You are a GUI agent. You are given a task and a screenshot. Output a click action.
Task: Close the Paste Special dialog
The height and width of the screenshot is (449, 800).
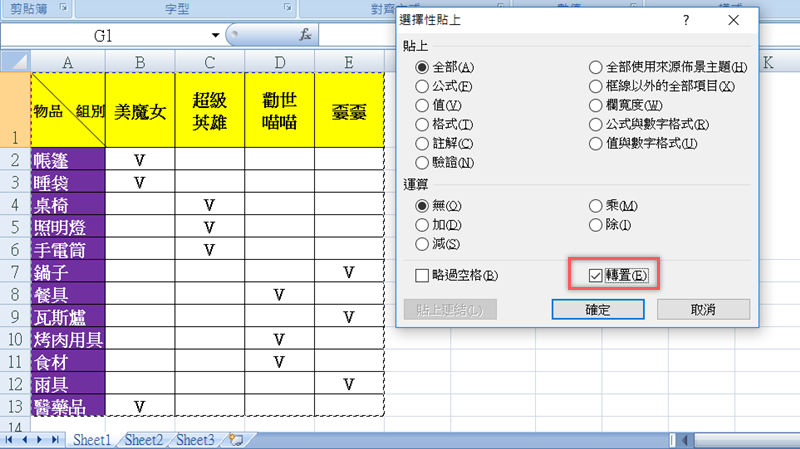click(x=733, y=20)
